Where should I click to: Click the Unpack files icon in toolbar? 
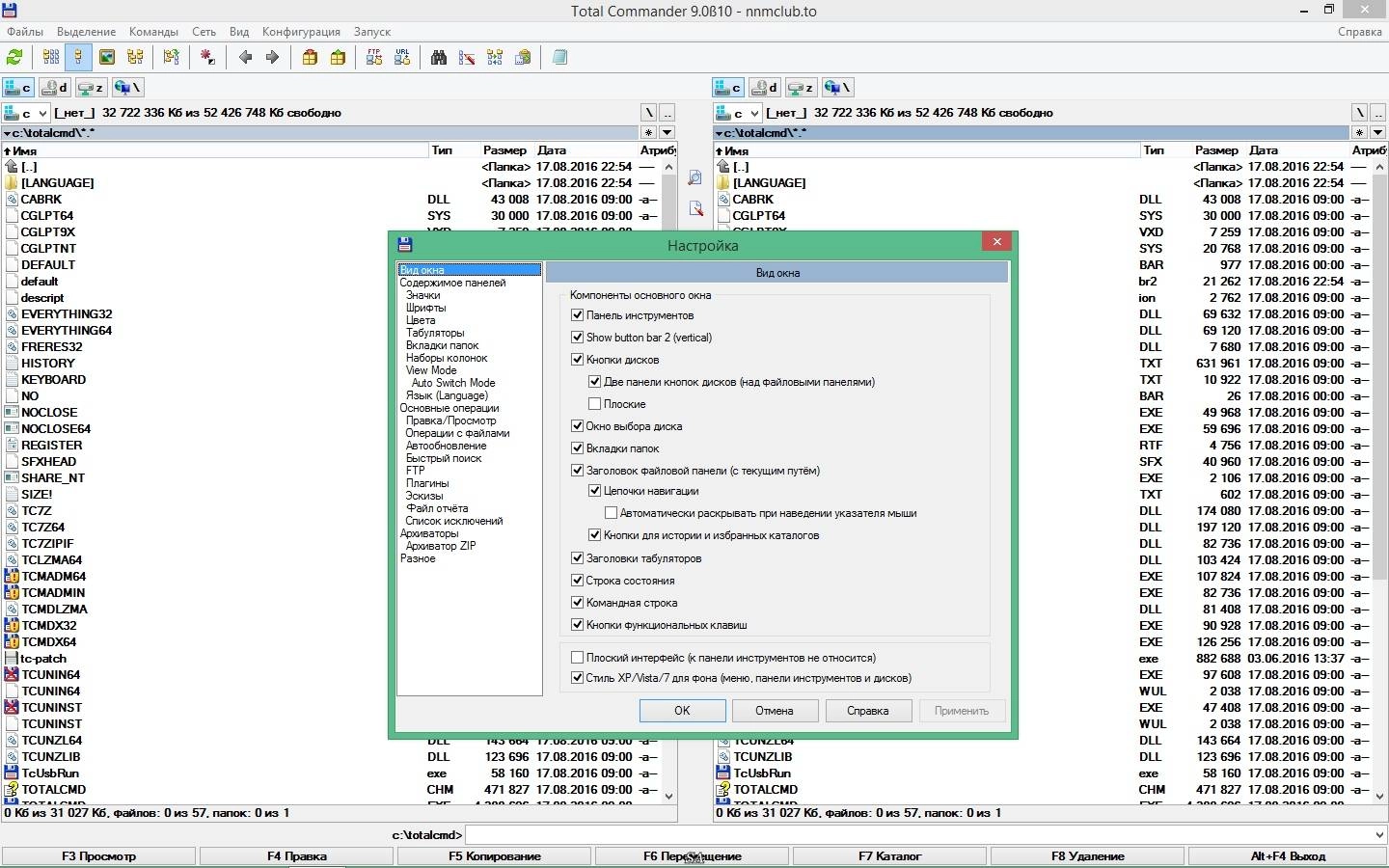click(x=338, y=58)
